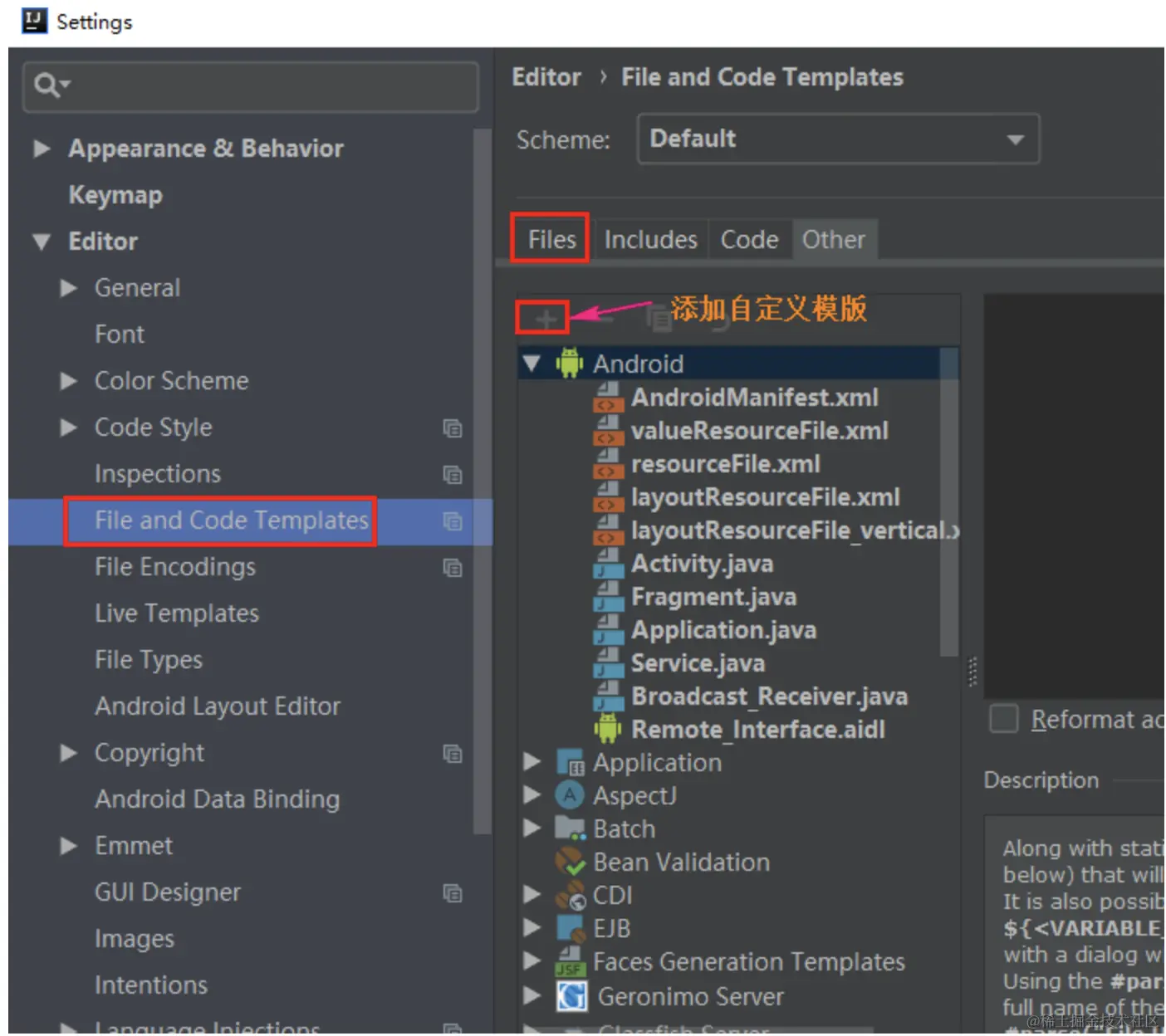1166x1036 pixels.
Task: Click the Fragment.java file icon
Action: pyautogui.click(x=608, y=597)
